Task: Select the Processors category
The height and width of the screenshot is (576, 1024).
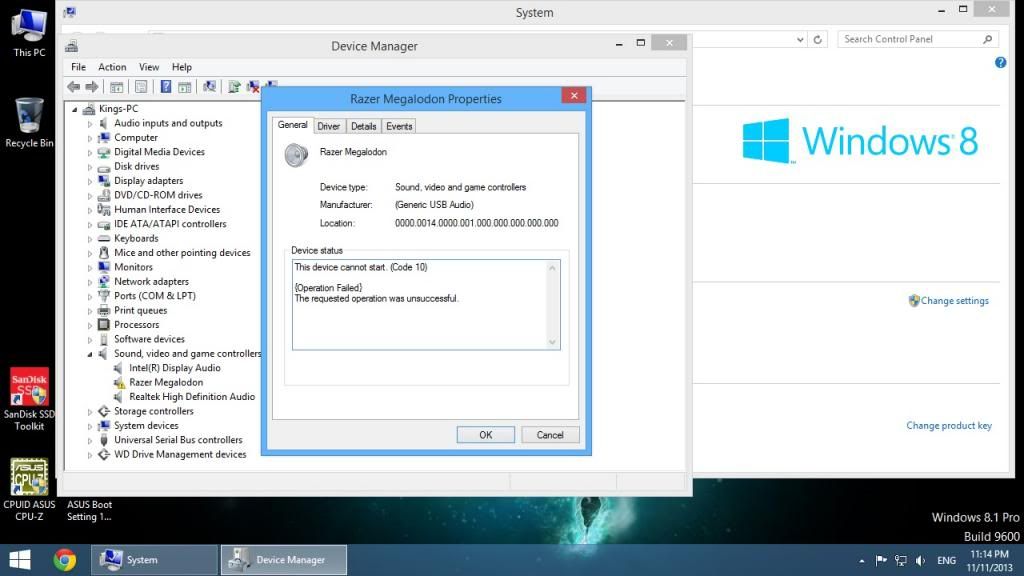Action: coord(136,325)
